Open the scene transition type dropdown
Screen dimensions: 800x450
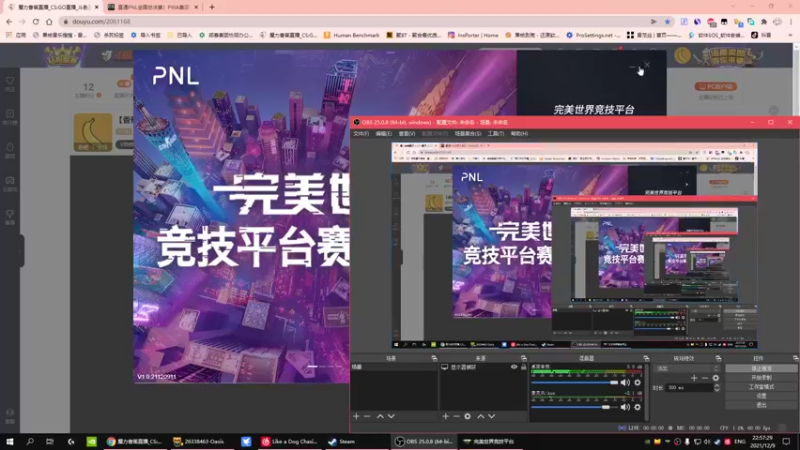click(x=687, y=368)
